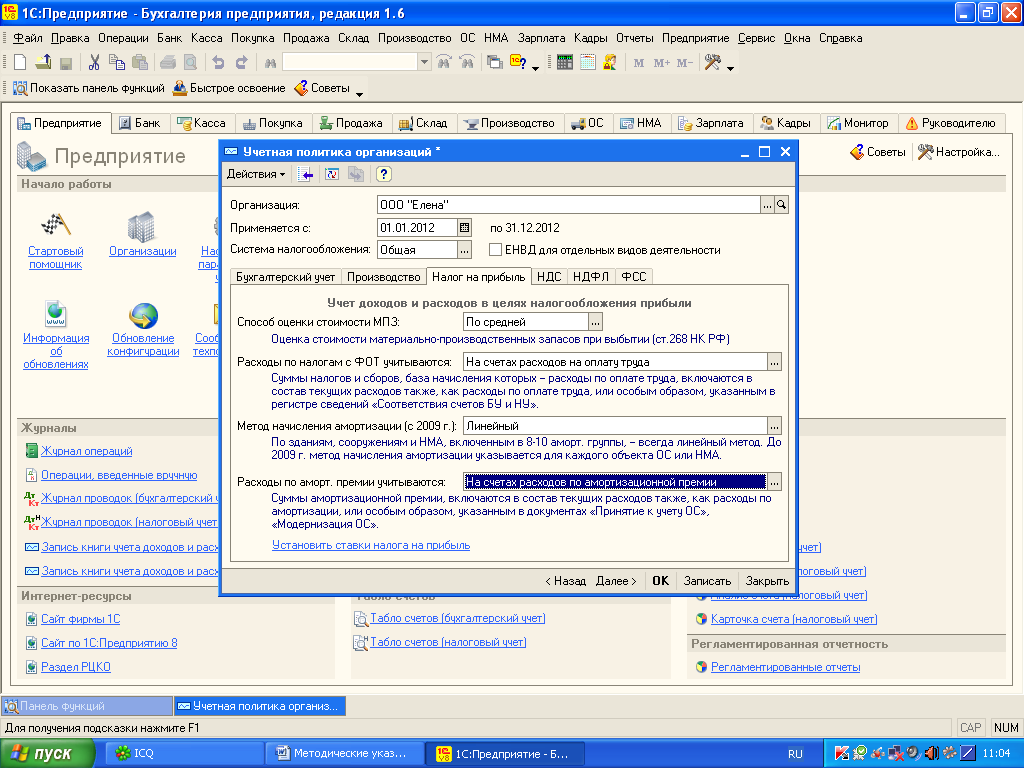Screen dimensions: 1024x768
Task: Switch to ФСС tab
Action: click(x=633, y=277)
